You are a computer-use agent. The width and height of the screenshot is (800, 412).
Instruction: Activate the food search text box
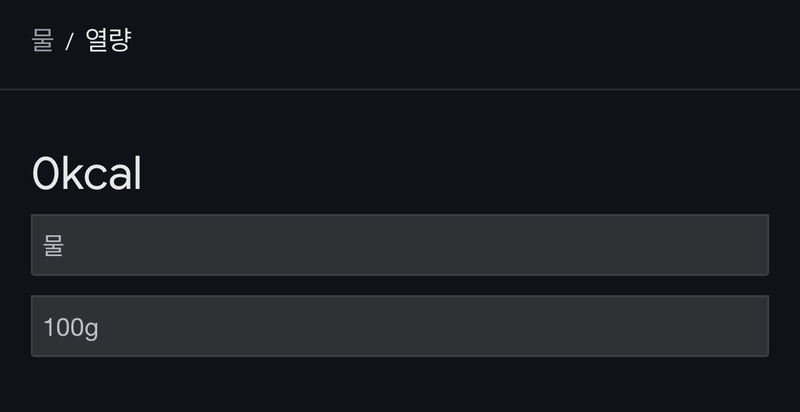click(400, 245)
